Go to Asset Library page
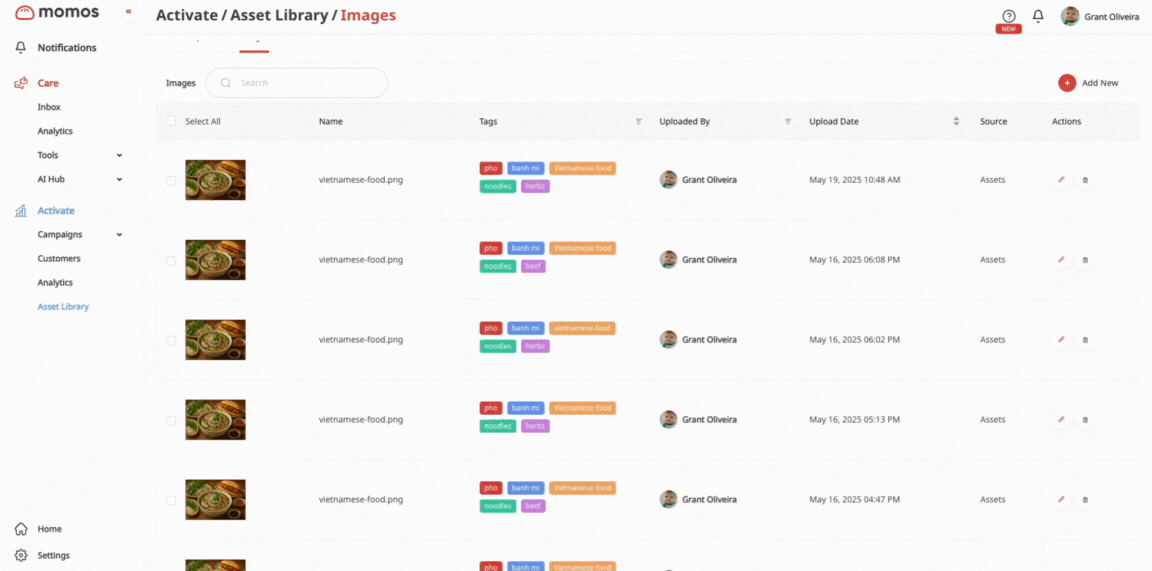This screenshot has width=1152, height=571. 63,306
